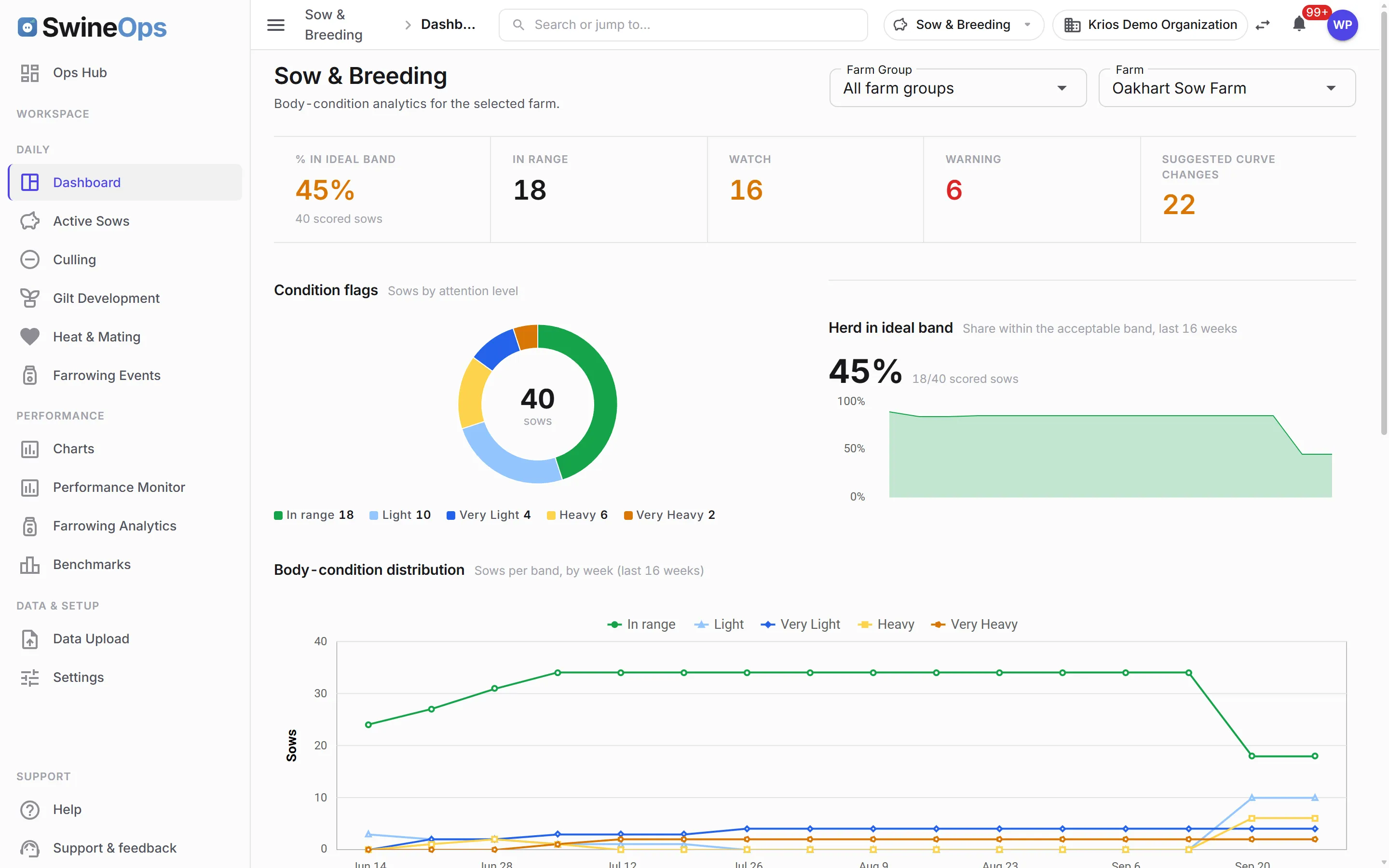1389x868 pixels.
Task: Click the switch organization arrows icon
Action: 1263,25
